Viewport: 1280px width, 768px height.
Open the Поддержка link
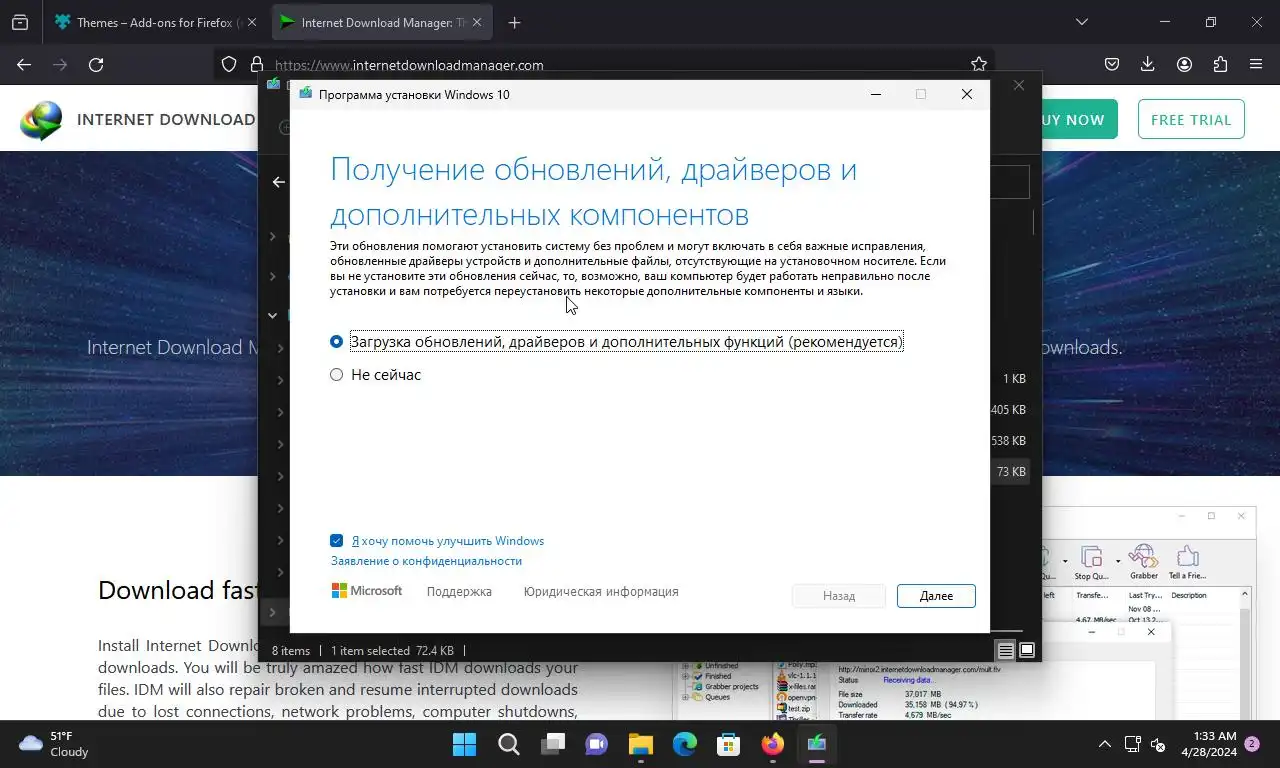point(459,592)
